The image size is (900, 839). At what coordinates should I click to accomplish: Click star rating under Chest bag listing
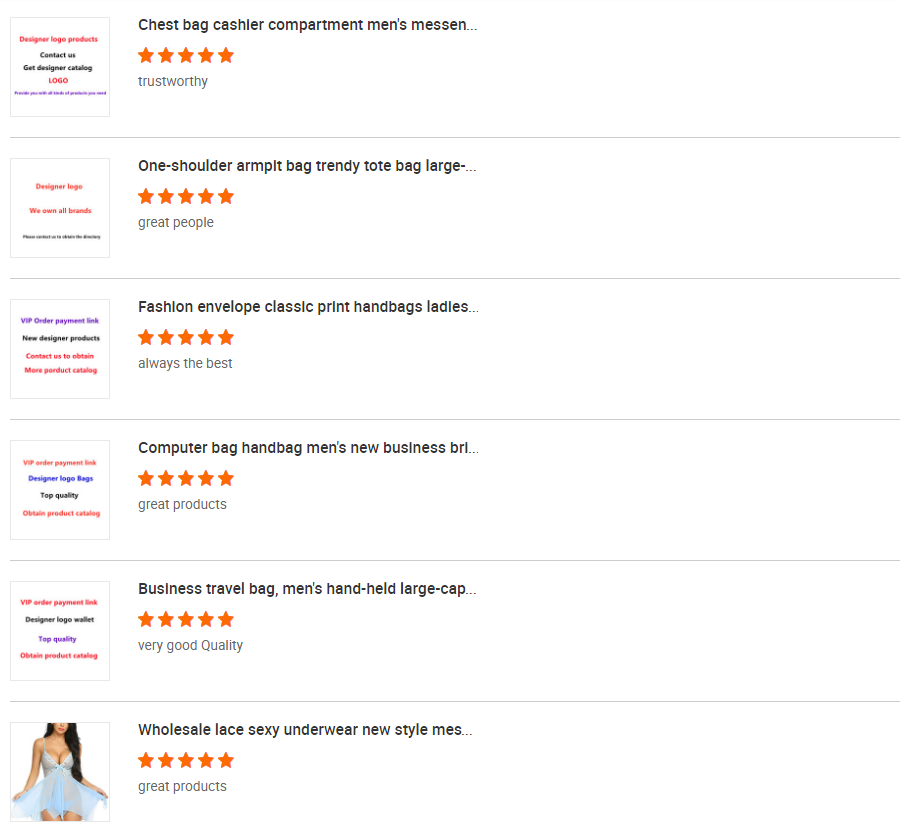[x=186, y=55]
